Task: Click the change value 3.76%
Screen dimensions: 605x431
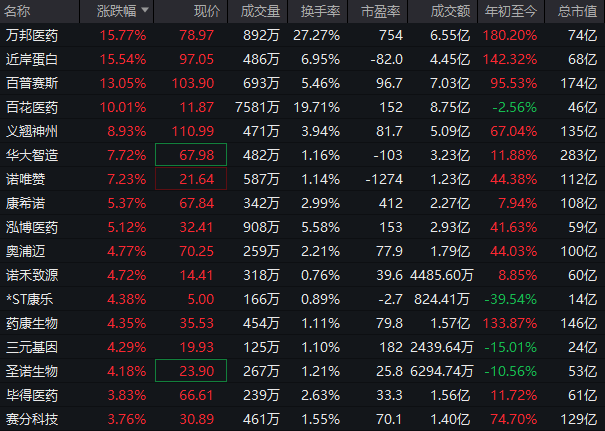Action: [127, 419]
